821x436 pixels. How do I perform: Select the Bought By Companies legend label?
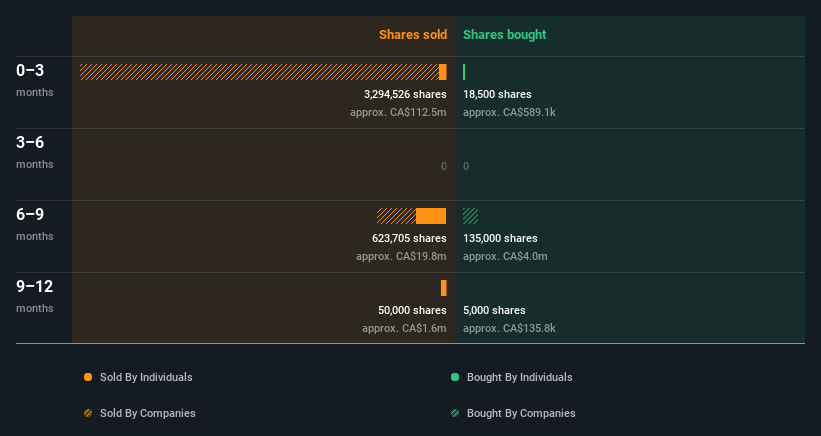521,413
